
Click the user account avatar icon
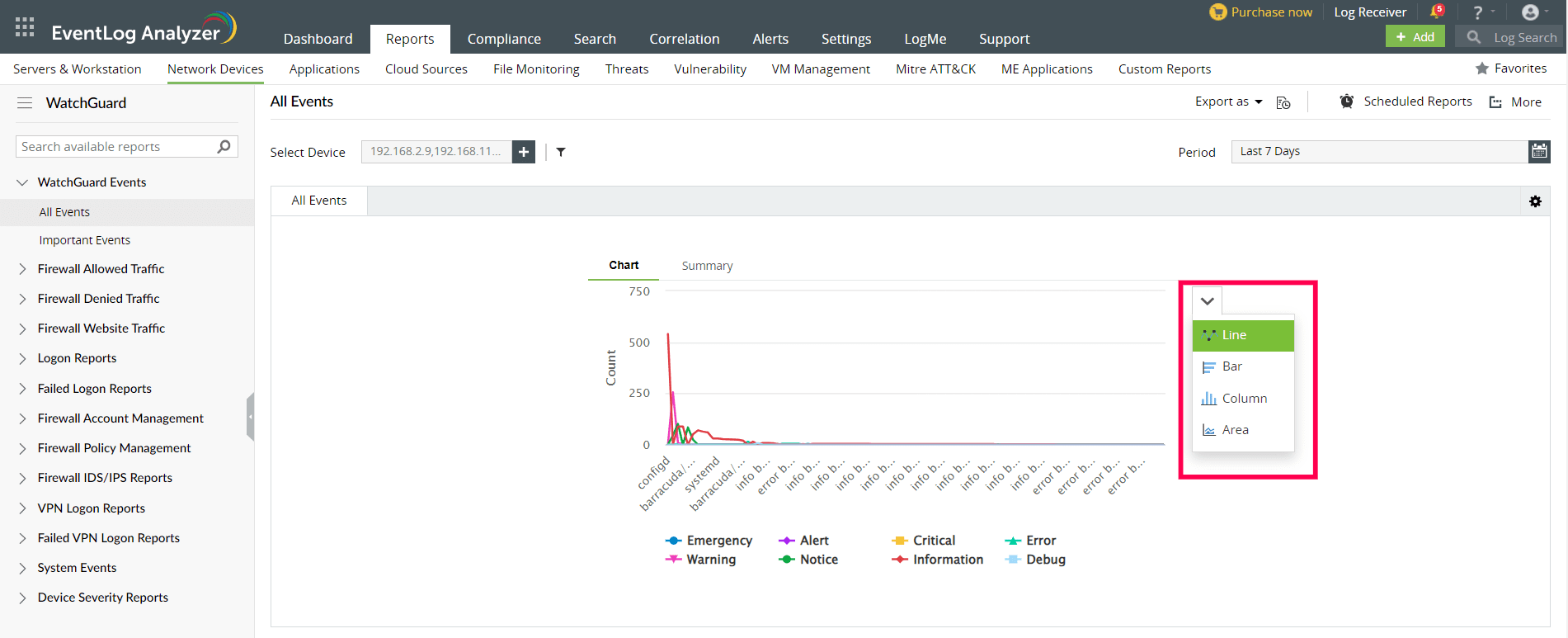(x=1529, y=12)
